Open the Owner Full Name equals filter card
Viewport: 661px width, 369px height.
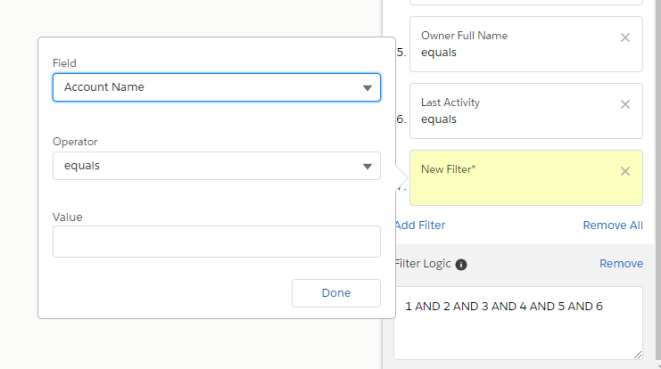click(x=526, y=44)
